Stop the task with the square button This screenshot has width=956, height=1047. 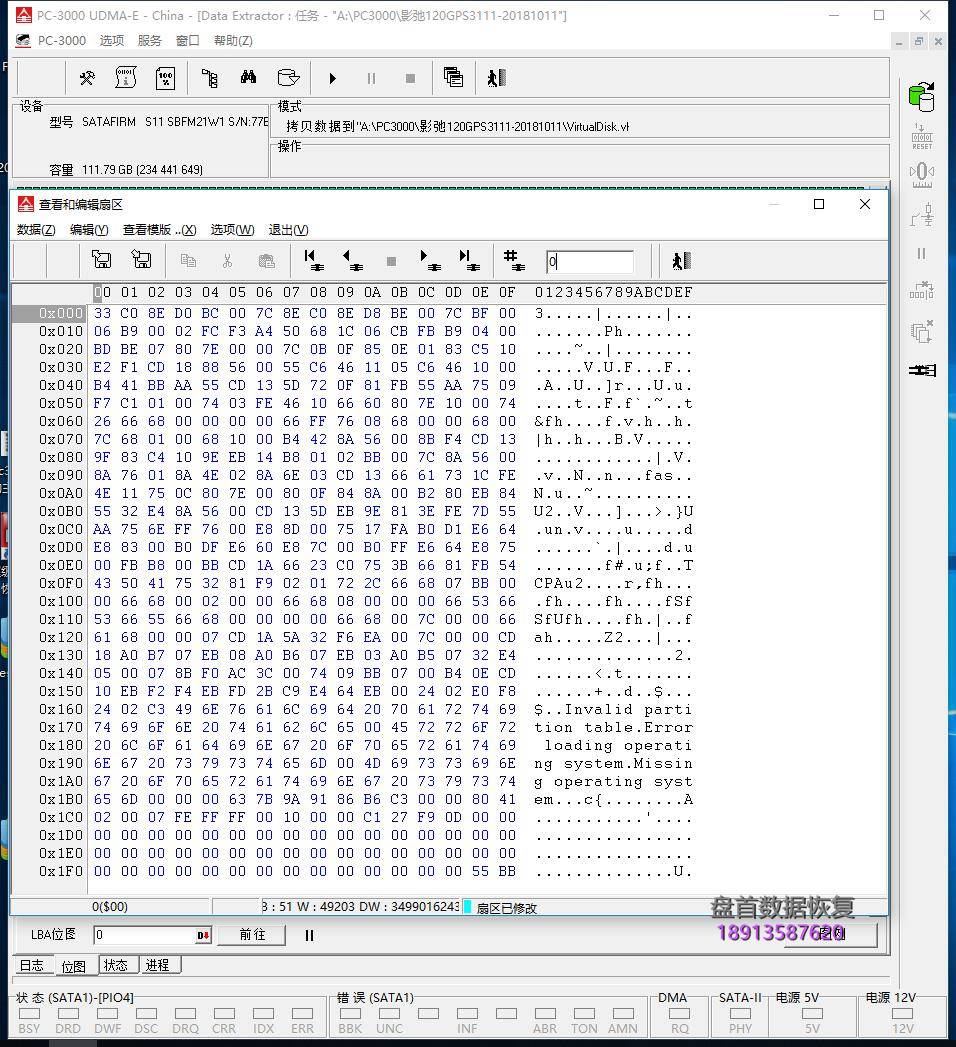click(411, 79)
